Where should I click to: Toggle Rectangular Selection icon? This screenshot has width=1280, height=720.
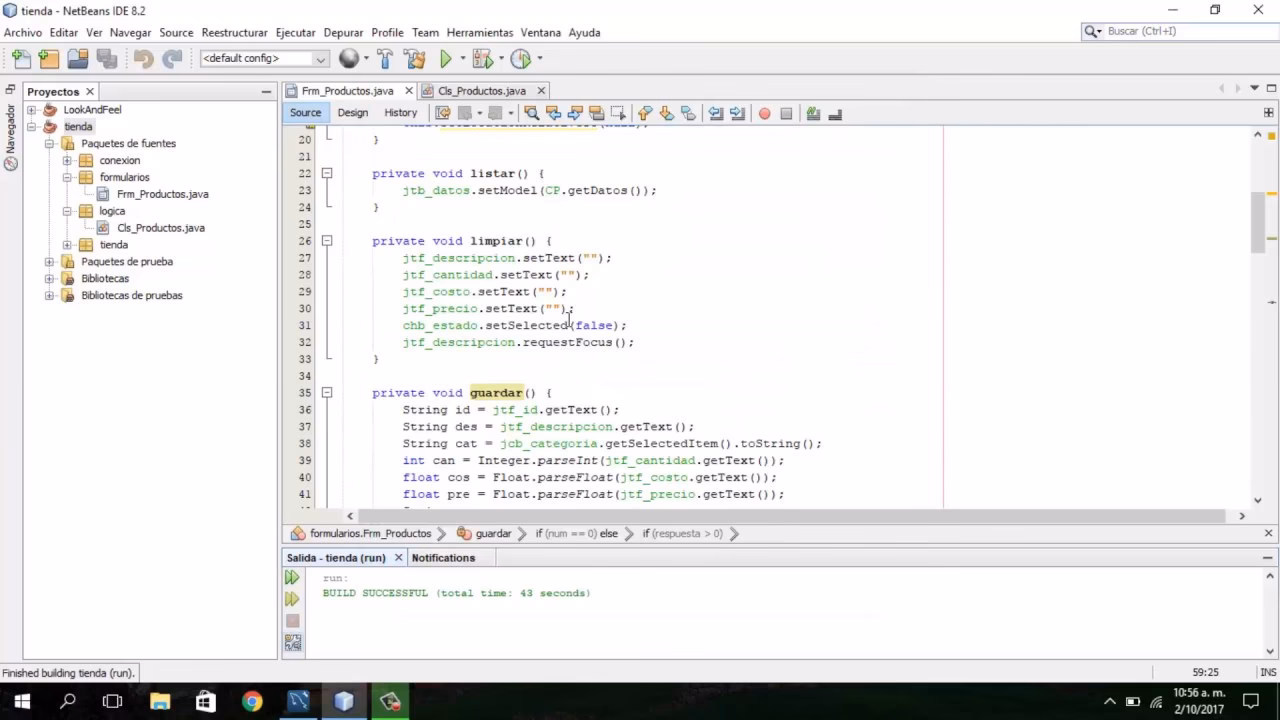pyautogui.click(x=619, y=113)
